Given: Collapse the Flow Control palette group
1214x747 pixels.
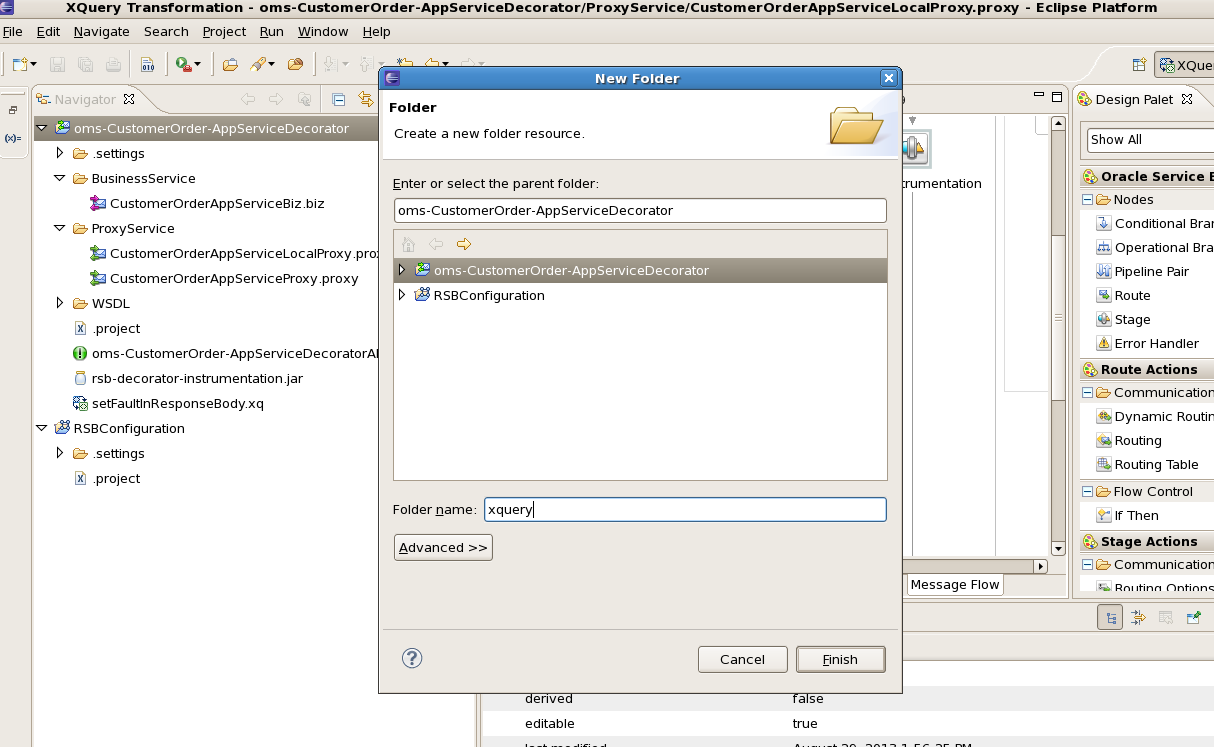Looking at the screenshot, I should pos(1087,491).
